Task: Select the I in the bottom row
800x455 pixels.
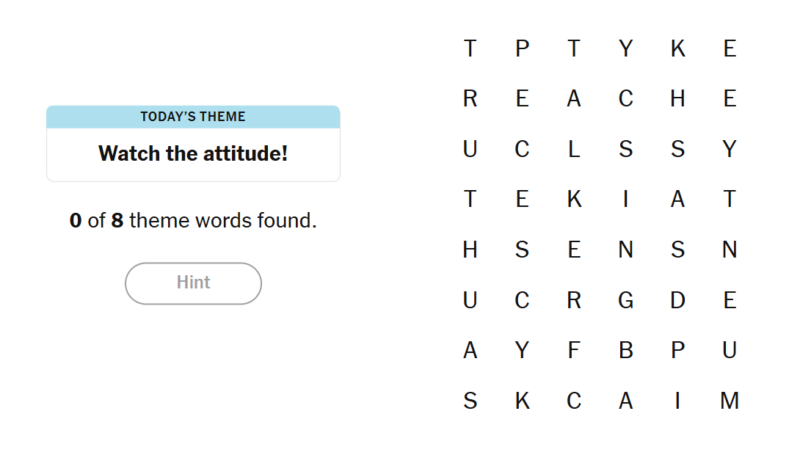Action: pos(678,401)
